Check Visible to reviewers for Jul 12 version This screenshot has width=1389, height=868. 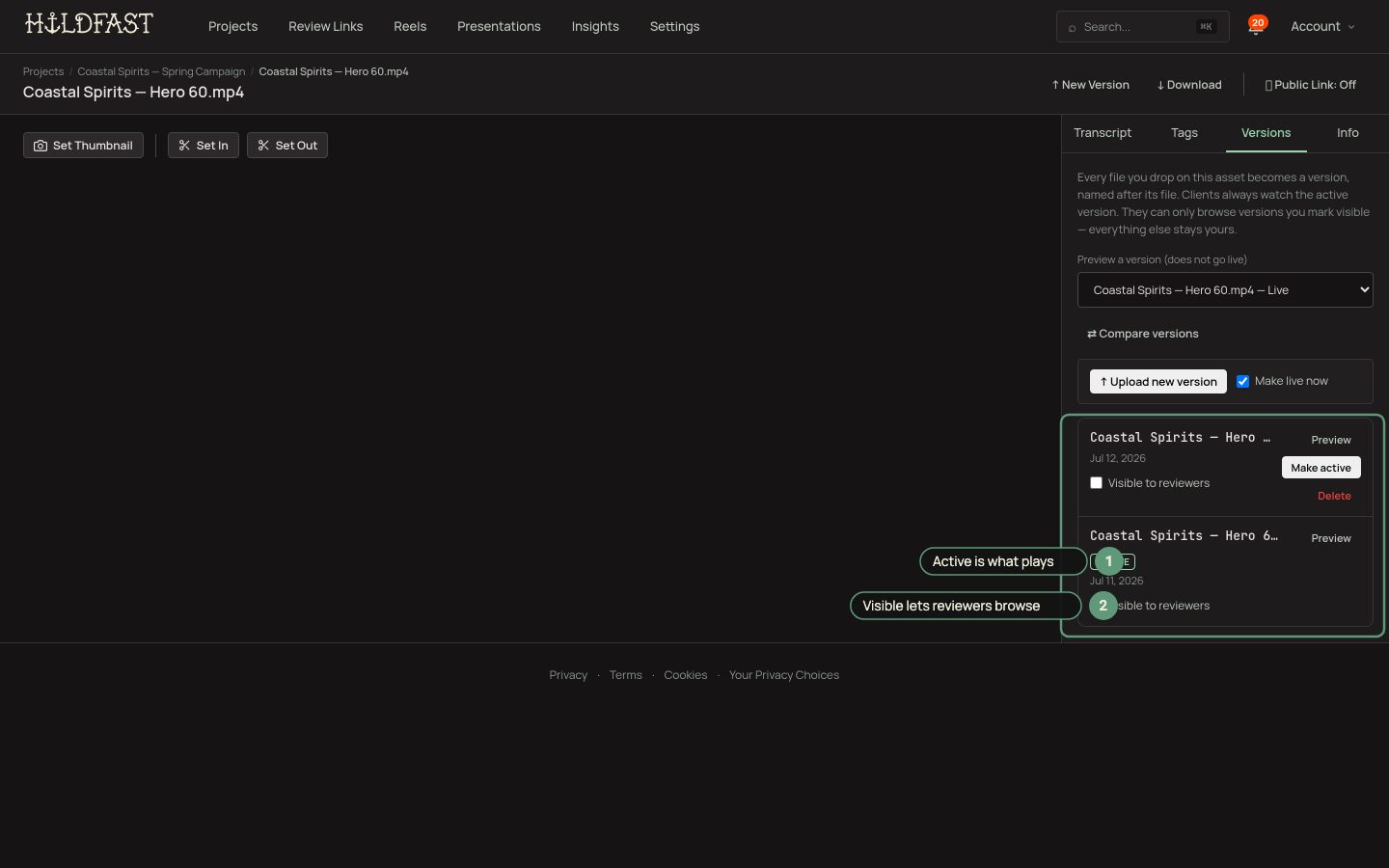(1096, 483)
